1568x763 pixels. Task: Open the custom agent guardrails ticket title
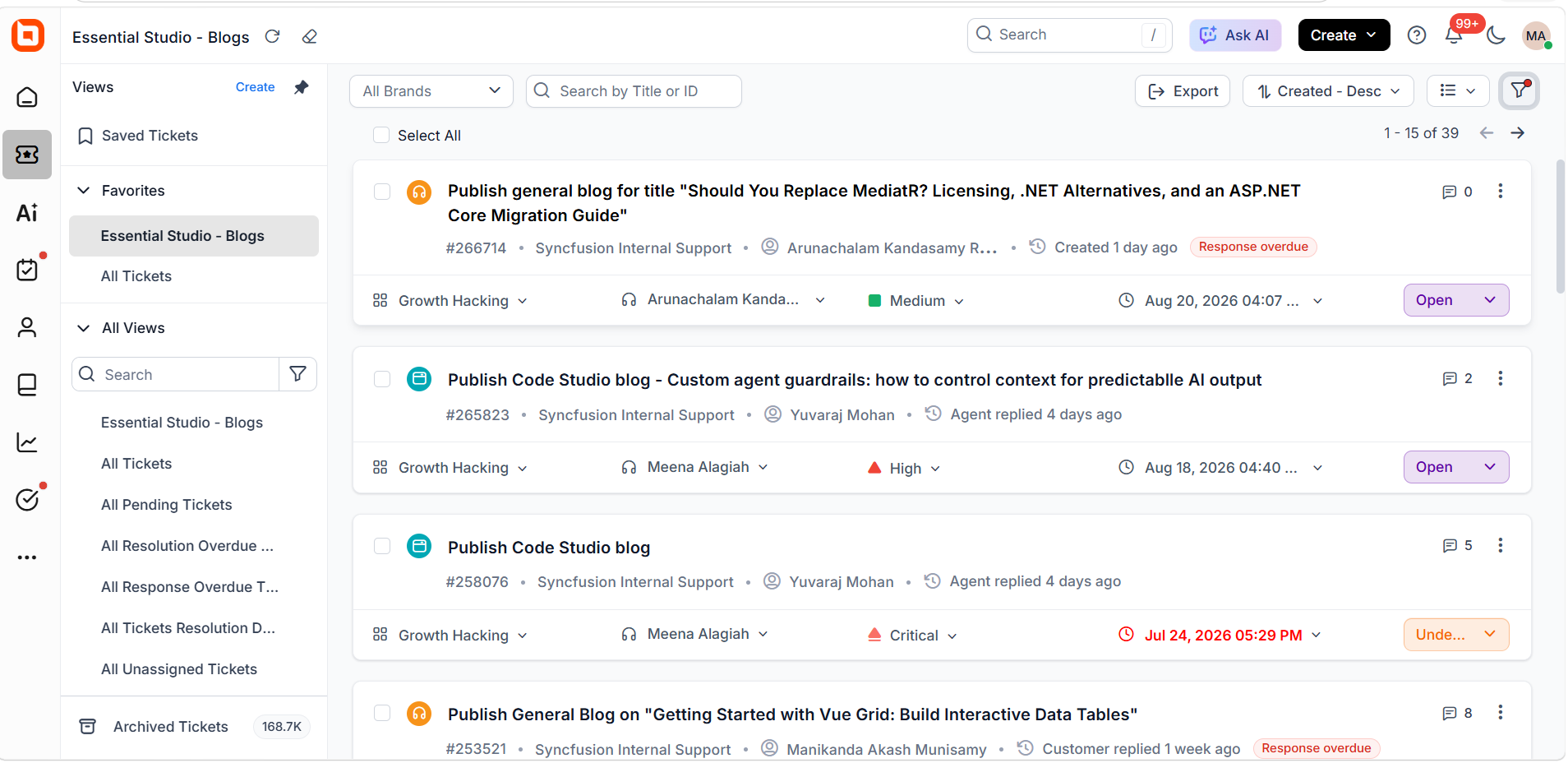(855, 380)
